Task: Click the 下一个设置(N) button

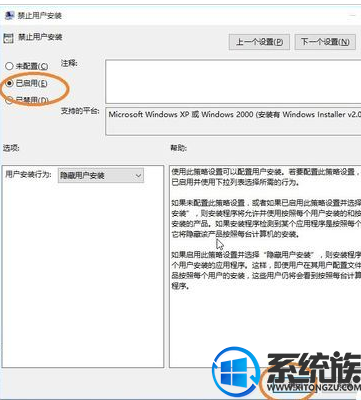Action: point(325,42)
